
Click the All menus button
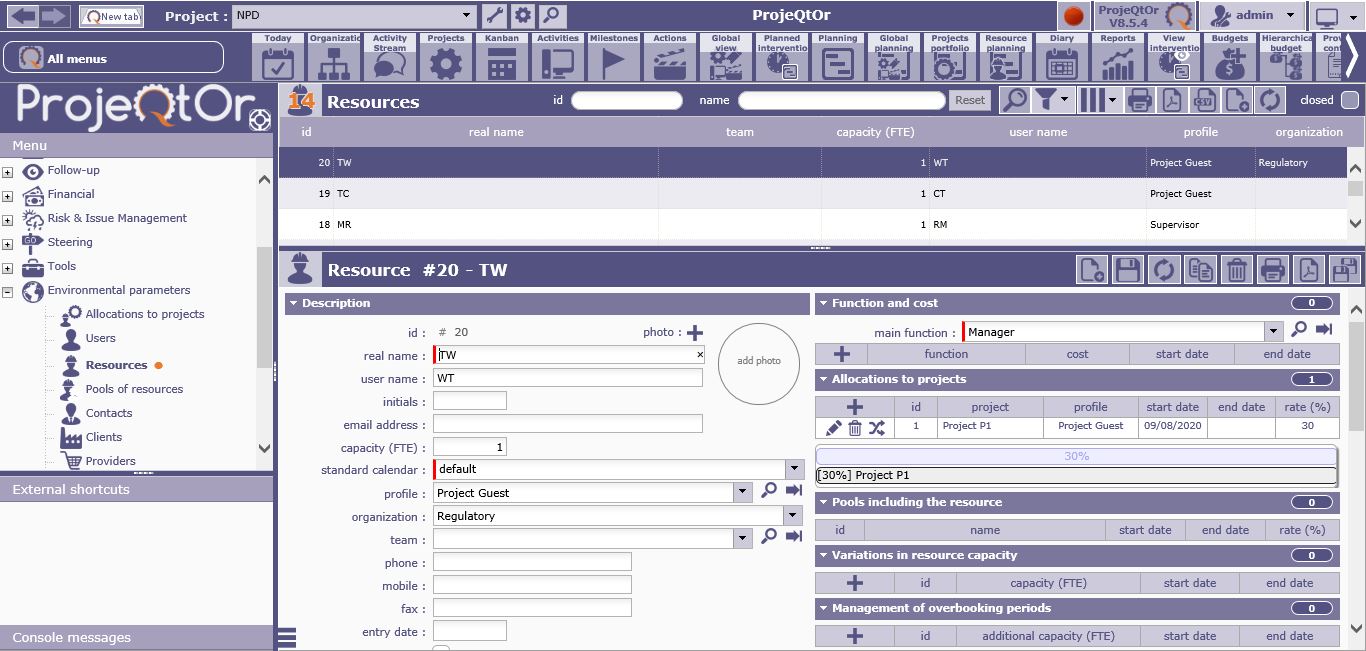tap(113, 58)
